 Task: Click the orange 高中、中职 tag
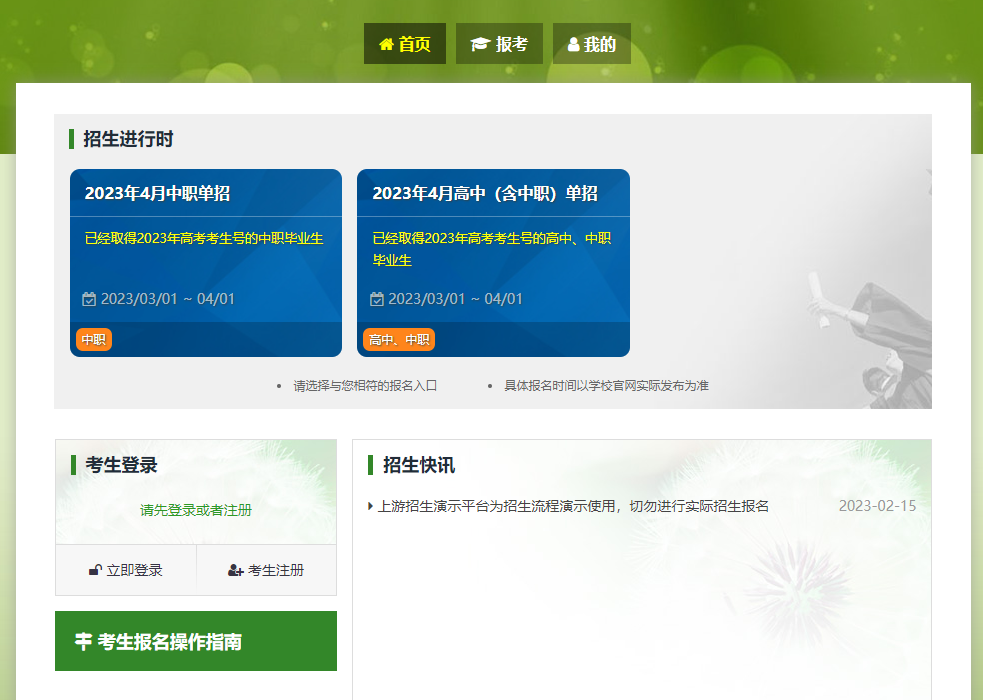(399, 340)
